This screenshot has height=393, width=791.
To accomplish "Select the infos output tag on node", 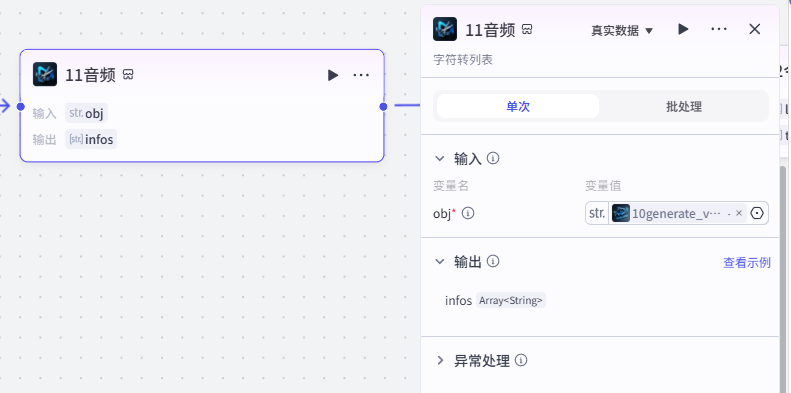I will pos(91,139).
